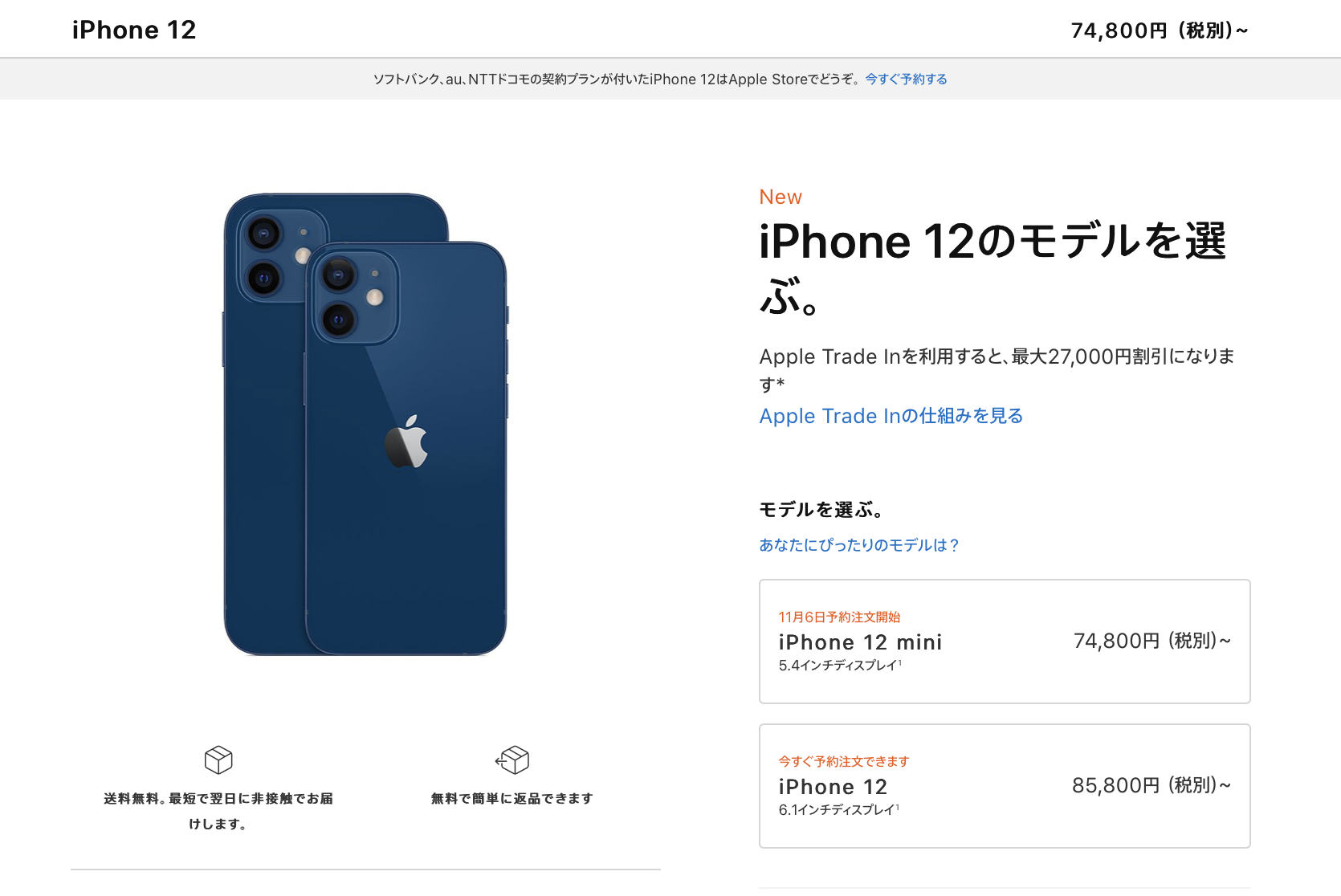
Task: Click the rear iPhone's camera module
Action: click(273, 255)
